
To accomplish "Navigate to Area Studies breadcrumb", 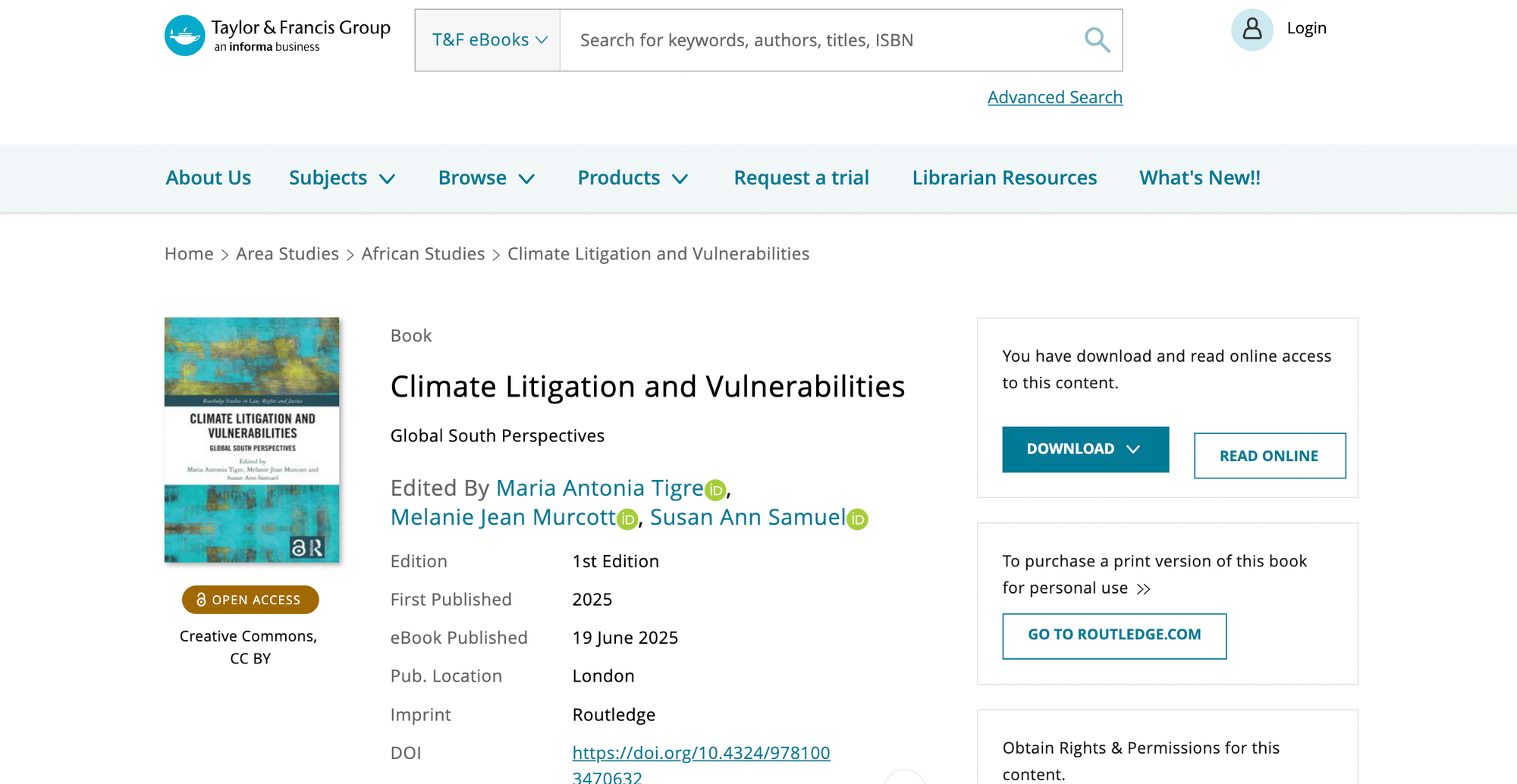I will (287, 254).
